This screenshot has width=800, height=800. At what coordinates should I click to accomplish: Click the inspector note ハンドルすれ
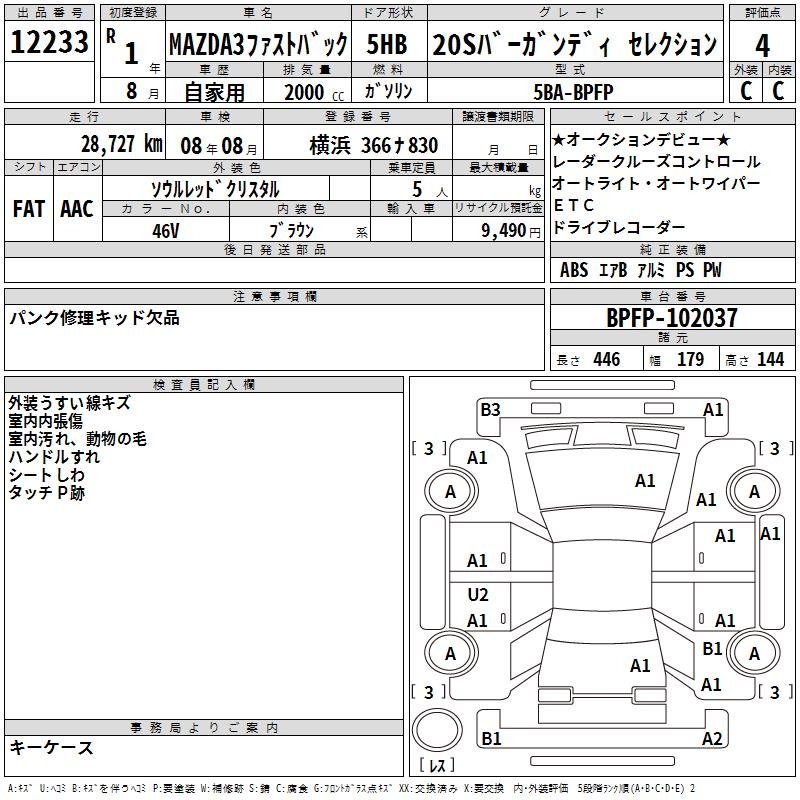(x=54, y=457)
